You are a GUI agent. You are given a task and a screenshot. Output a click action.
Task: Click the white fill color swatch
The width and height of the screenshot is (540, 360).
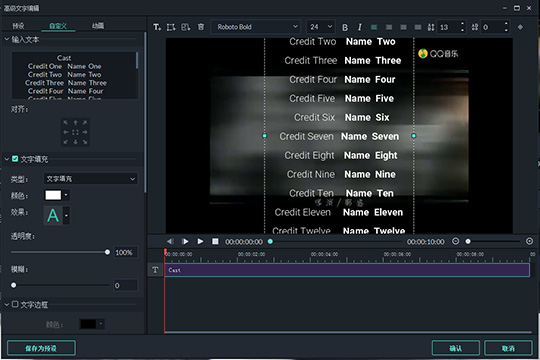(x=53, y=195)
